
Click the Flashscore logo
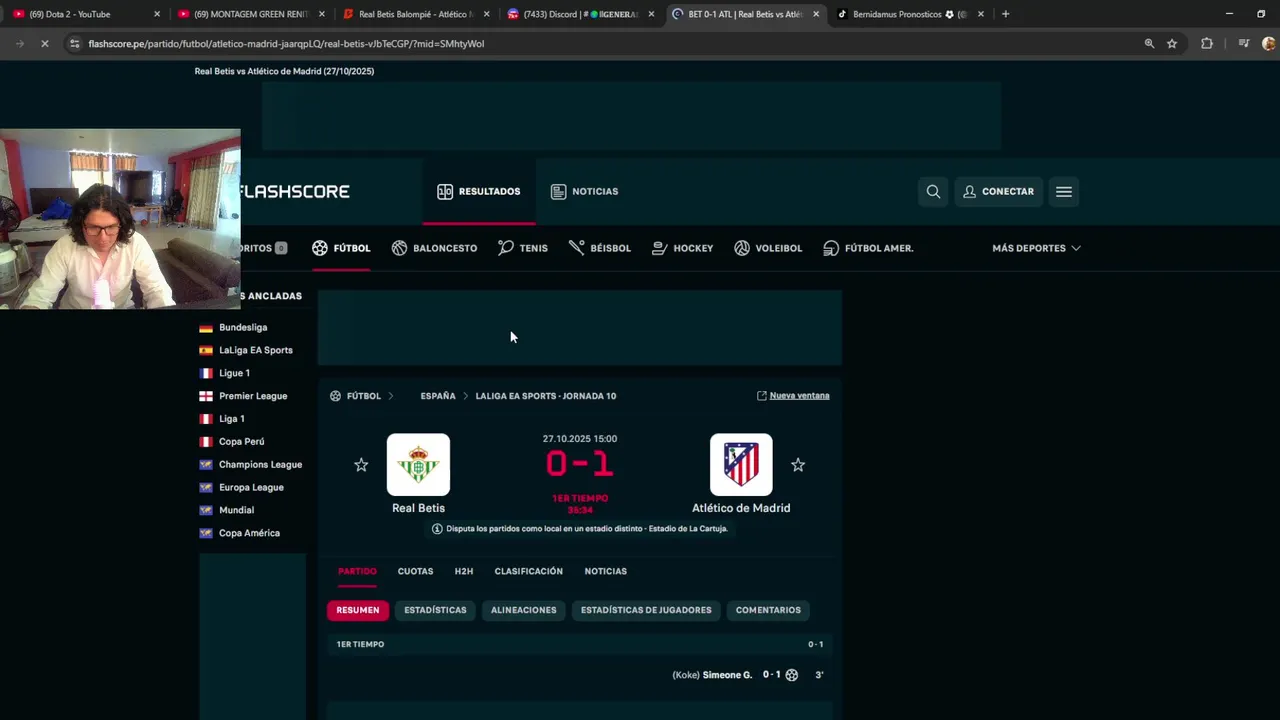(x=294, y=191)
